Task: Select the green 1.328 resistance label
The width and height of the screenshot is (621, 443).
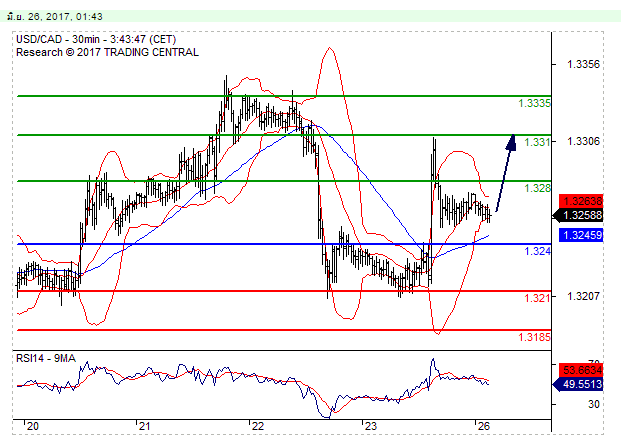Action: 537,188
